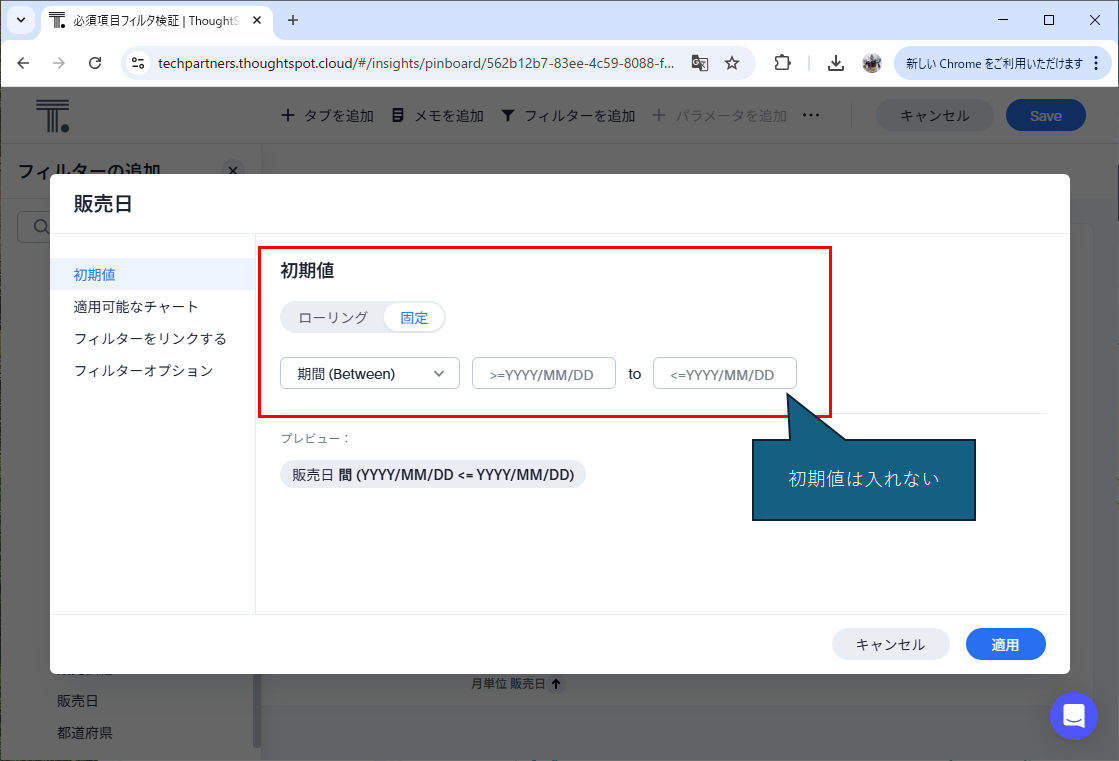The height and width of the screenshot is (761, 1119).
Task: Click the dialog キャンセル button
Action: [x=890, y=645]
